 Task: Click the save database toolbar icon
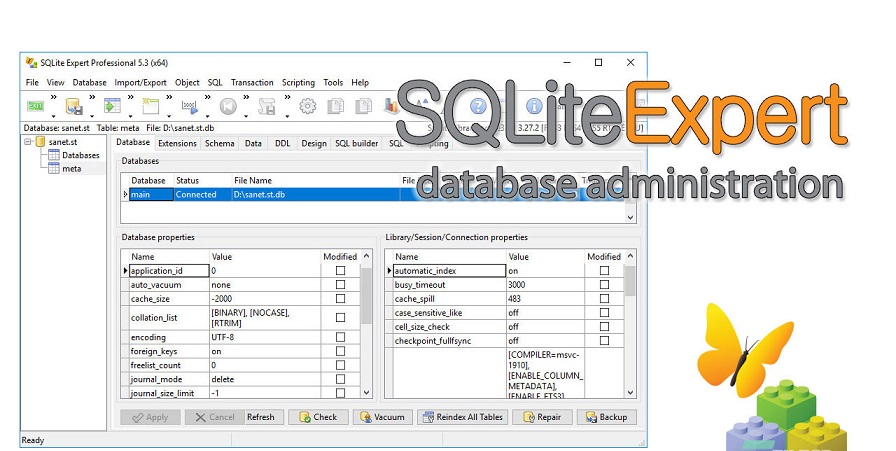pyautogui.click(x=74, y=106)
